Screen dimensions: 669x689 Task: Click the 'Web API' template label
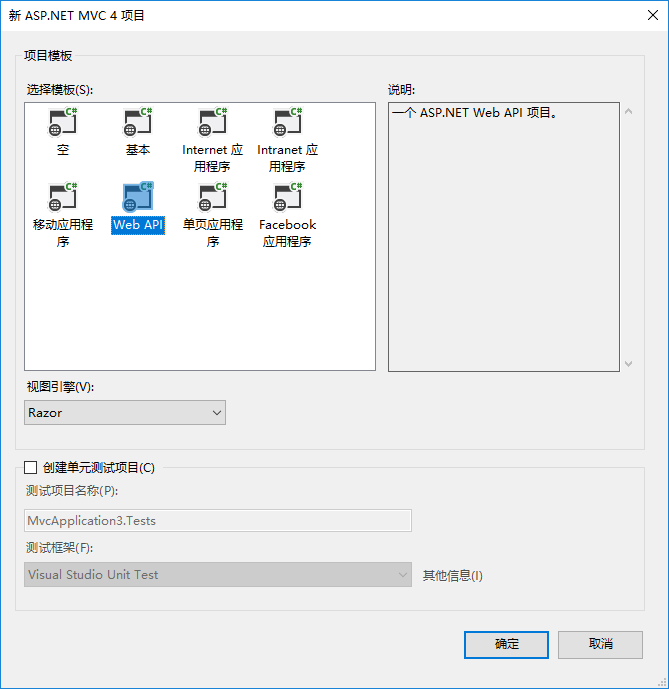(x=138, y=225)
